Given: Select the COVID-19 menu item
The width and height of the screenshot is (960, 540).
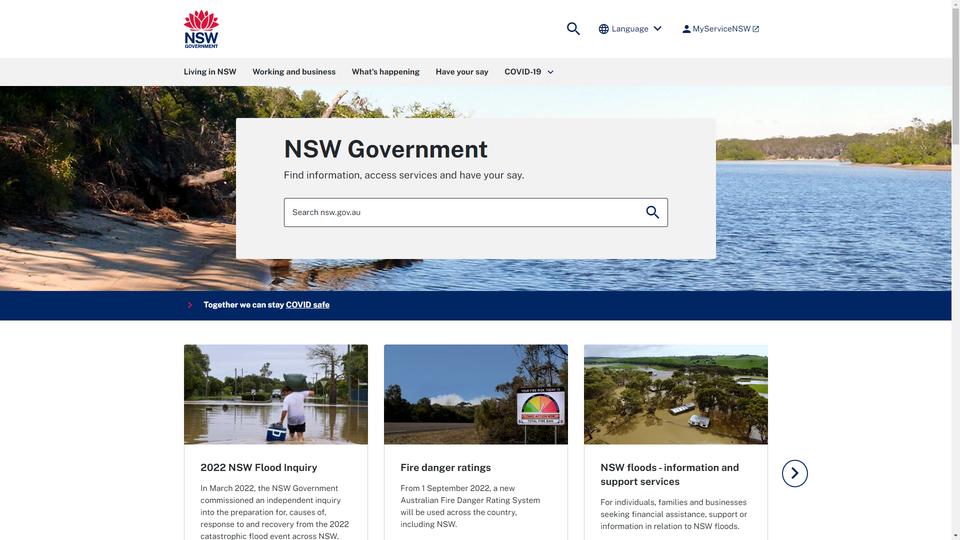Looking at the screenshot, I should (x=523, y=72).
